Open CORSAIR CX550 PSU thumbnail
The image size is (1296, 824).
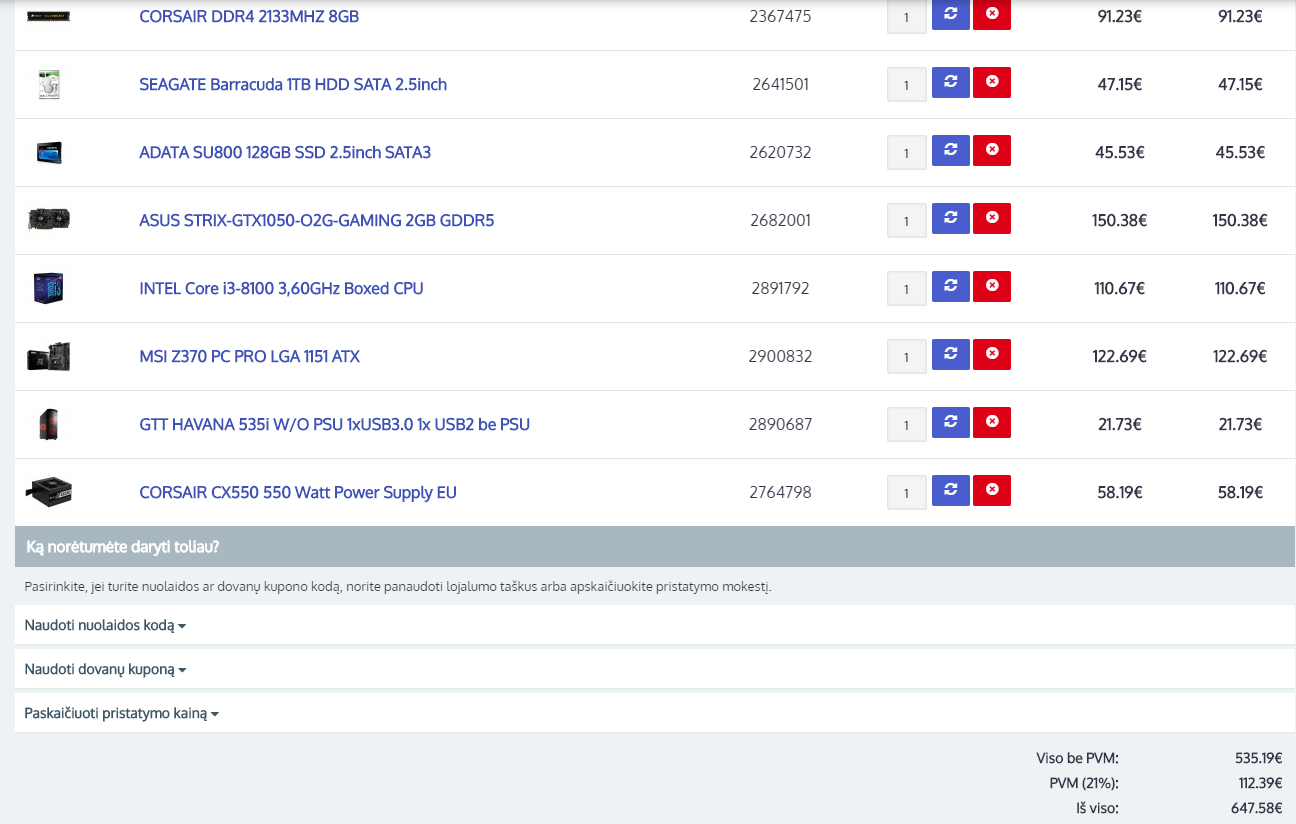click(49, 491)
